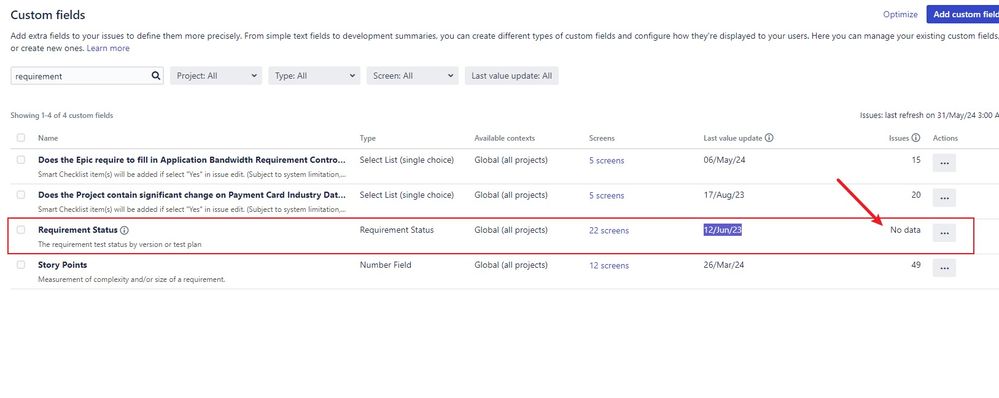Image resolution: width=999 pixels, height=398 pixels.
Task: Click the 'No data' issues value
Action: point(905,230)
